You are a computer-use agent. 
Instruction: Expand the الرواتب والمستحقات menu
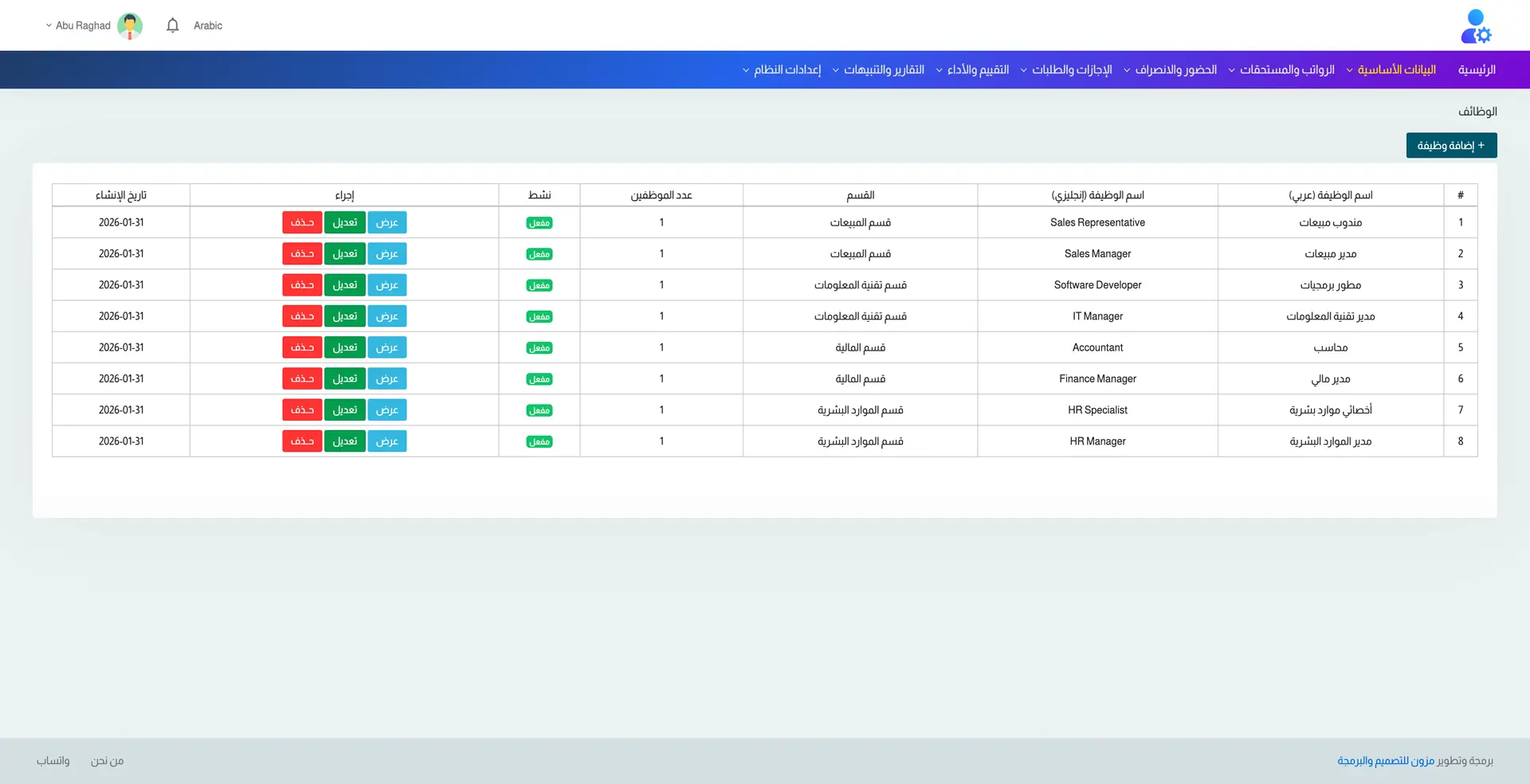[x=1286, y=70]
